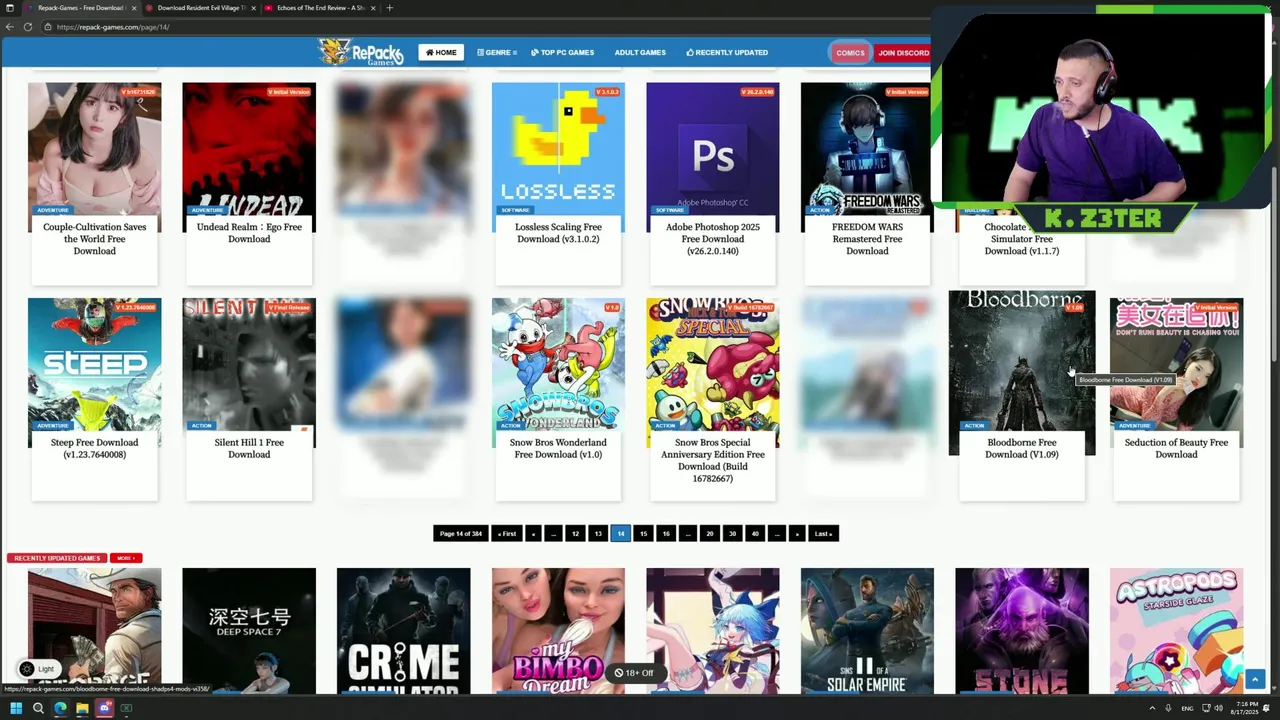
Task: Close the Download Resident Evil Village tab
Action: click(x=253, y=8)
